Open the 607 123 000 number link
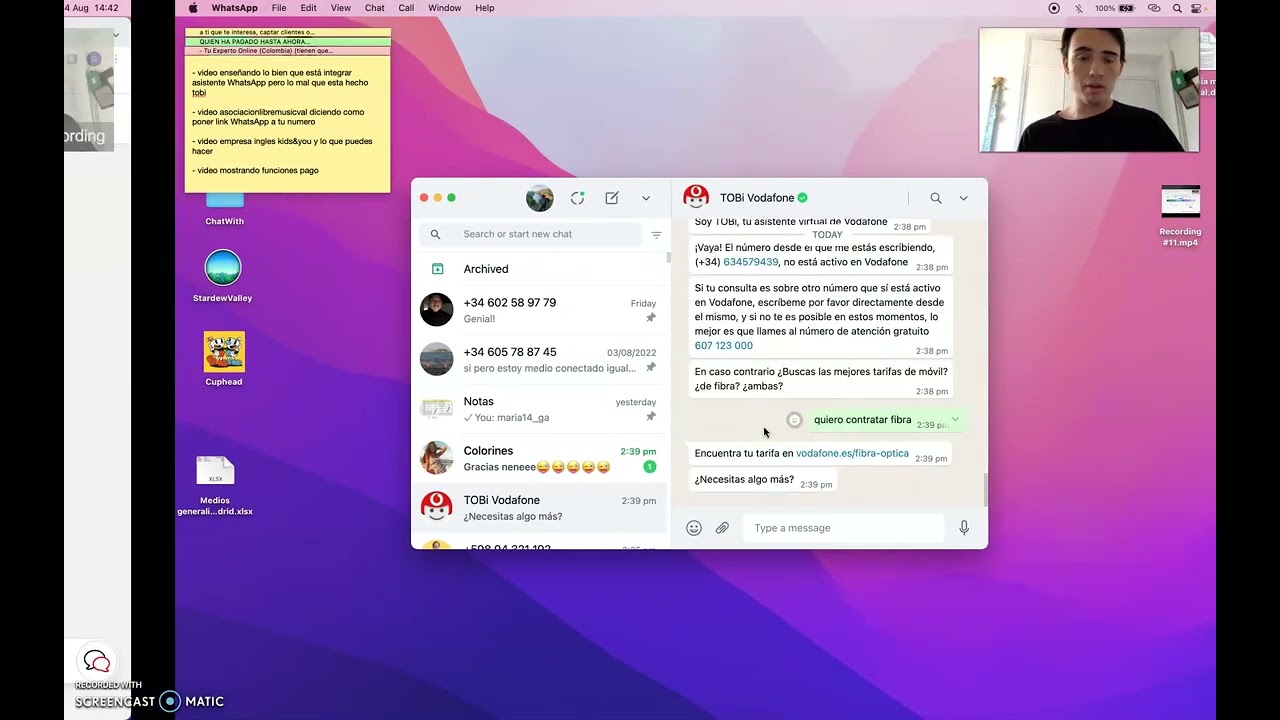Viewport: 1280px width, 720px height. coord(724,345)
